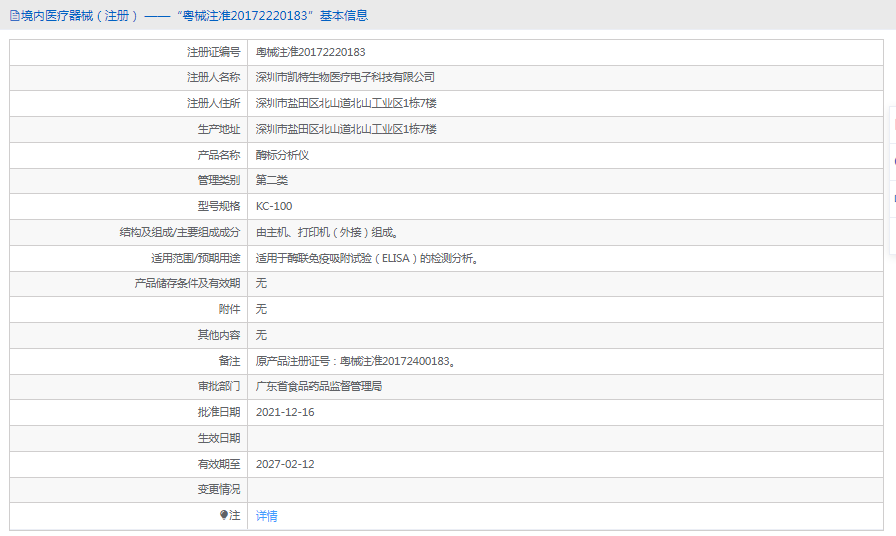Select 广东省食品药品监督管理局 value
896x536 pixels.
(319, 386)
